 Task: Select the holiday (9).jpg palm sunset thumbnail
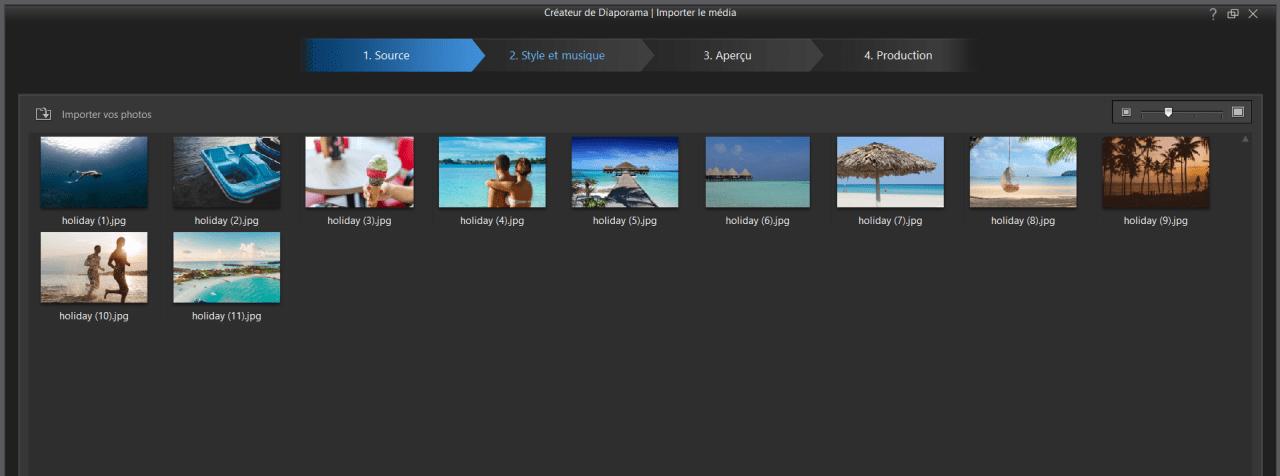click(1156, 172)
